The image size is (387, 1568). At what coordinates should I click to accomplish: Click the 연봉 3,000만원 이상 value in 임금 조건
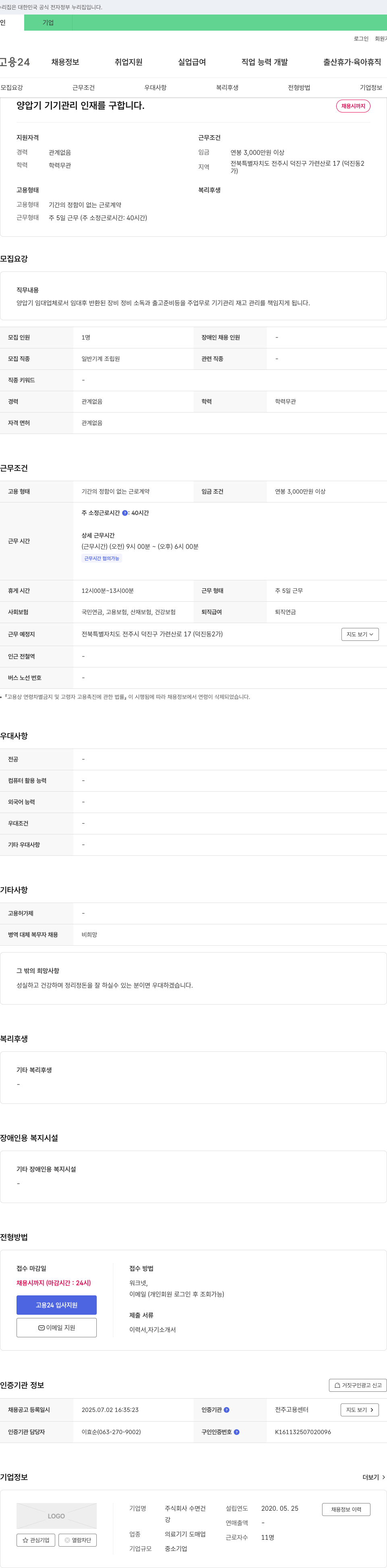pos(300,491)
